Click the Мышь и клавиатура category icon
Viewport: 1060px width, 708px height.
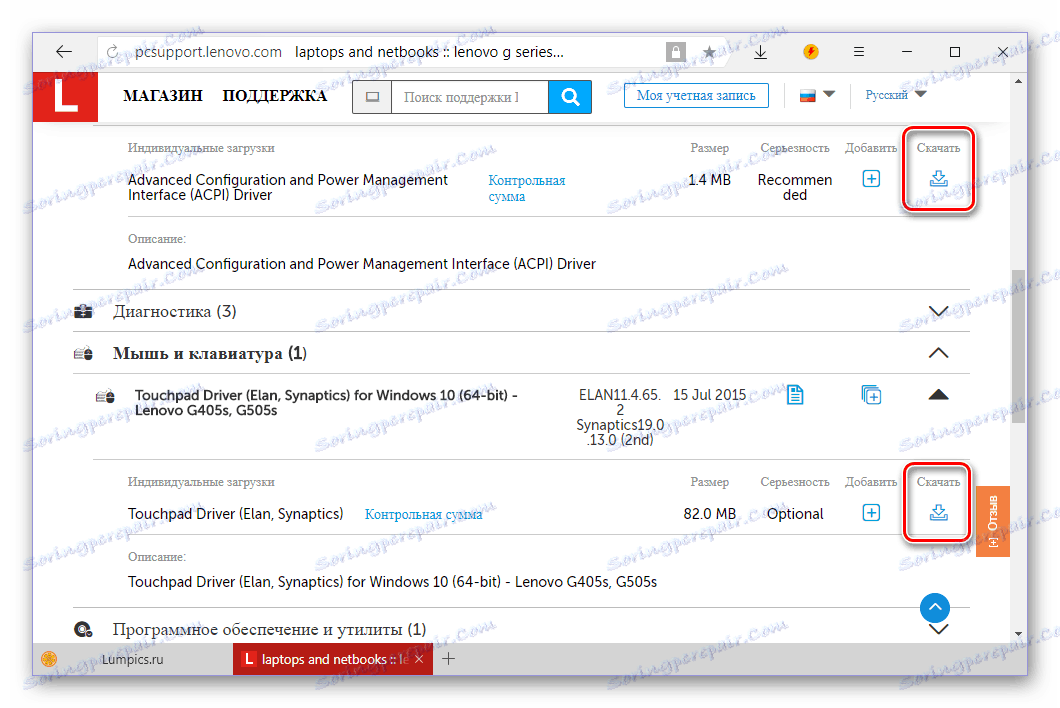pos(84,353)
